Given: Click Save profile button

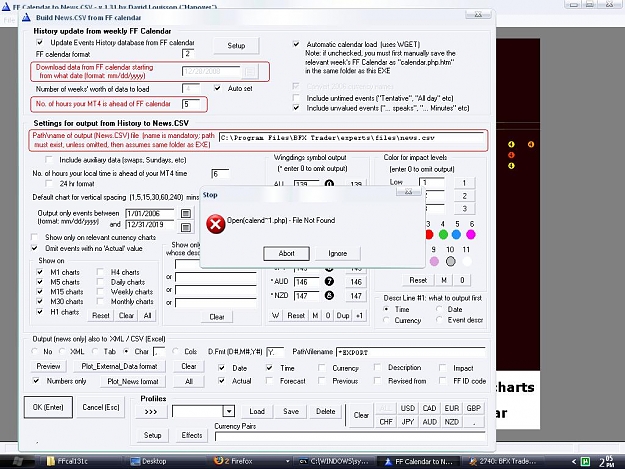Looking at the screenshot, I should point(291,411).
